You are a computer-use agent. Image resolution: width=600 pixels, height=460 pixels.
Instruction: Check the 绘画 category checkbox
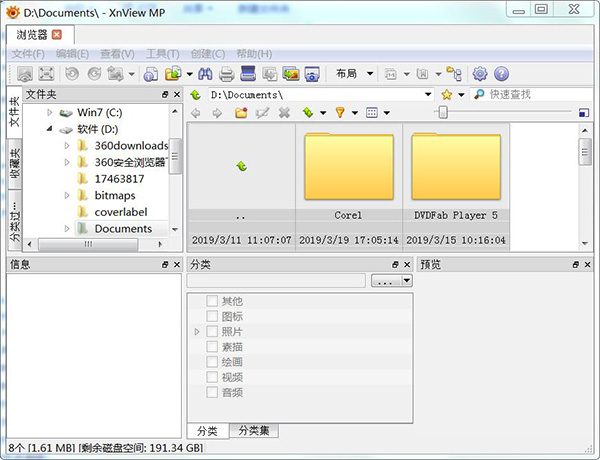click(212, 362)
